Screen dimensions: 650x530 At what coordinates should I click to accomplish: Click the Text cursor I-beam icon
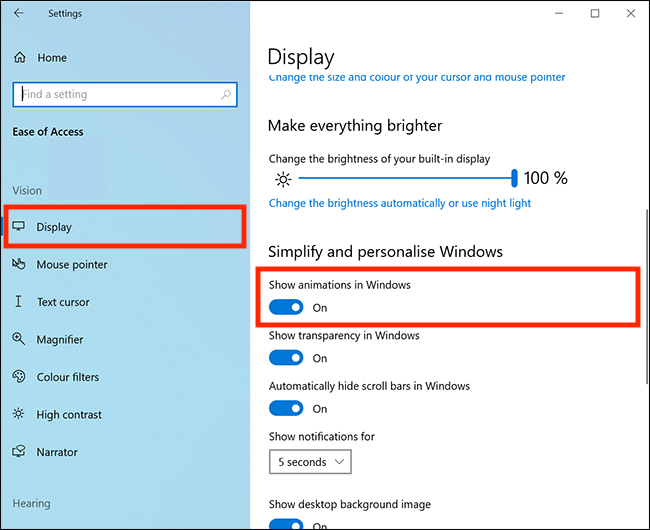tap(18, 301)
